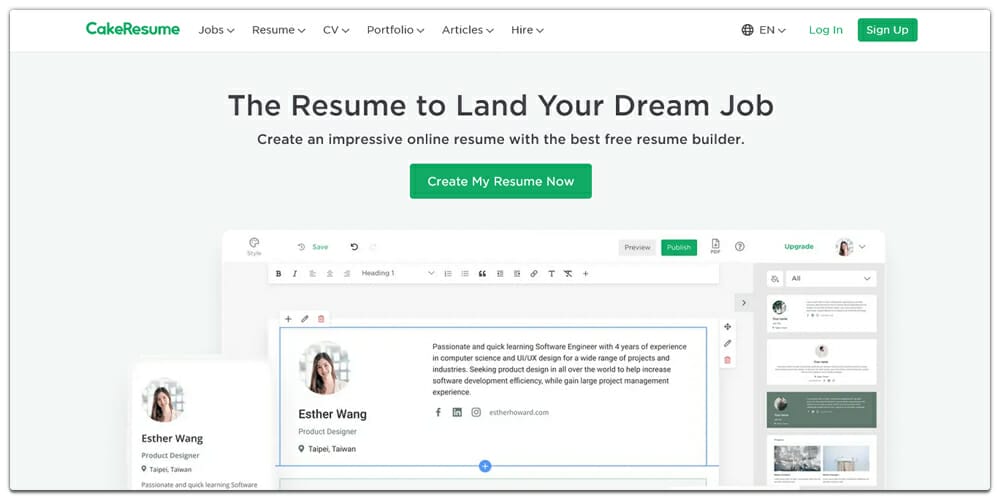Expand the Jobs menu
The width and height of the screenshot is (1000, 500).
tap(216, 30)
